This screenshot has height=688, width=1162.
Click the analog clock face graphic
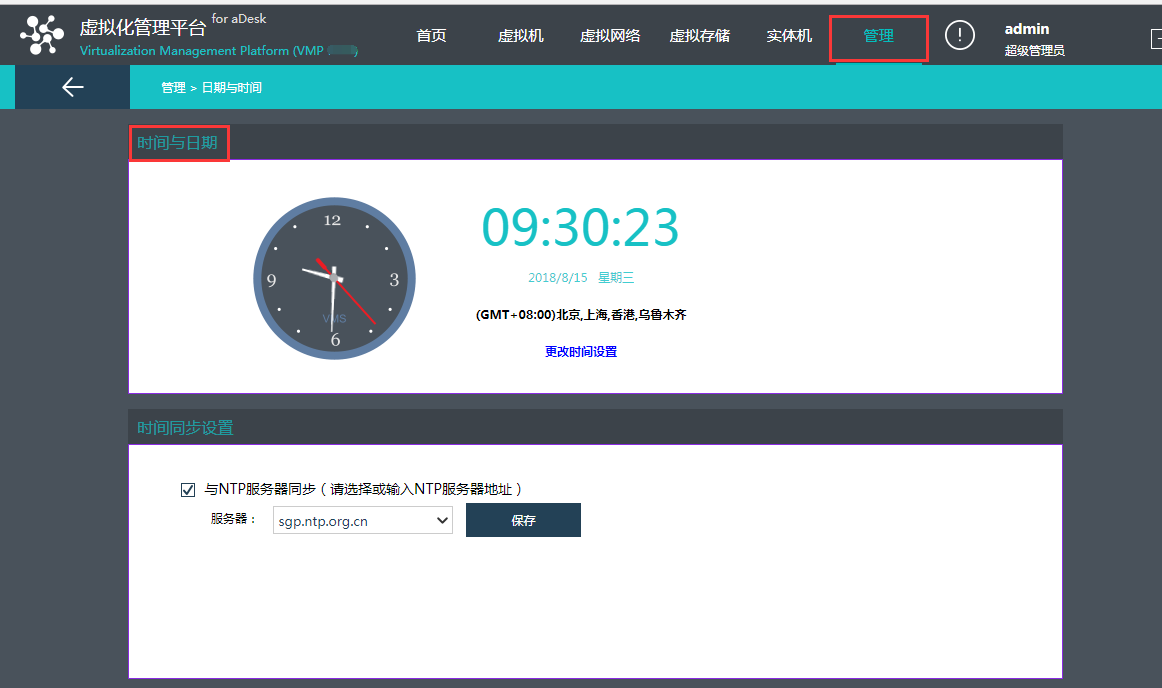[x=334, y=278]
